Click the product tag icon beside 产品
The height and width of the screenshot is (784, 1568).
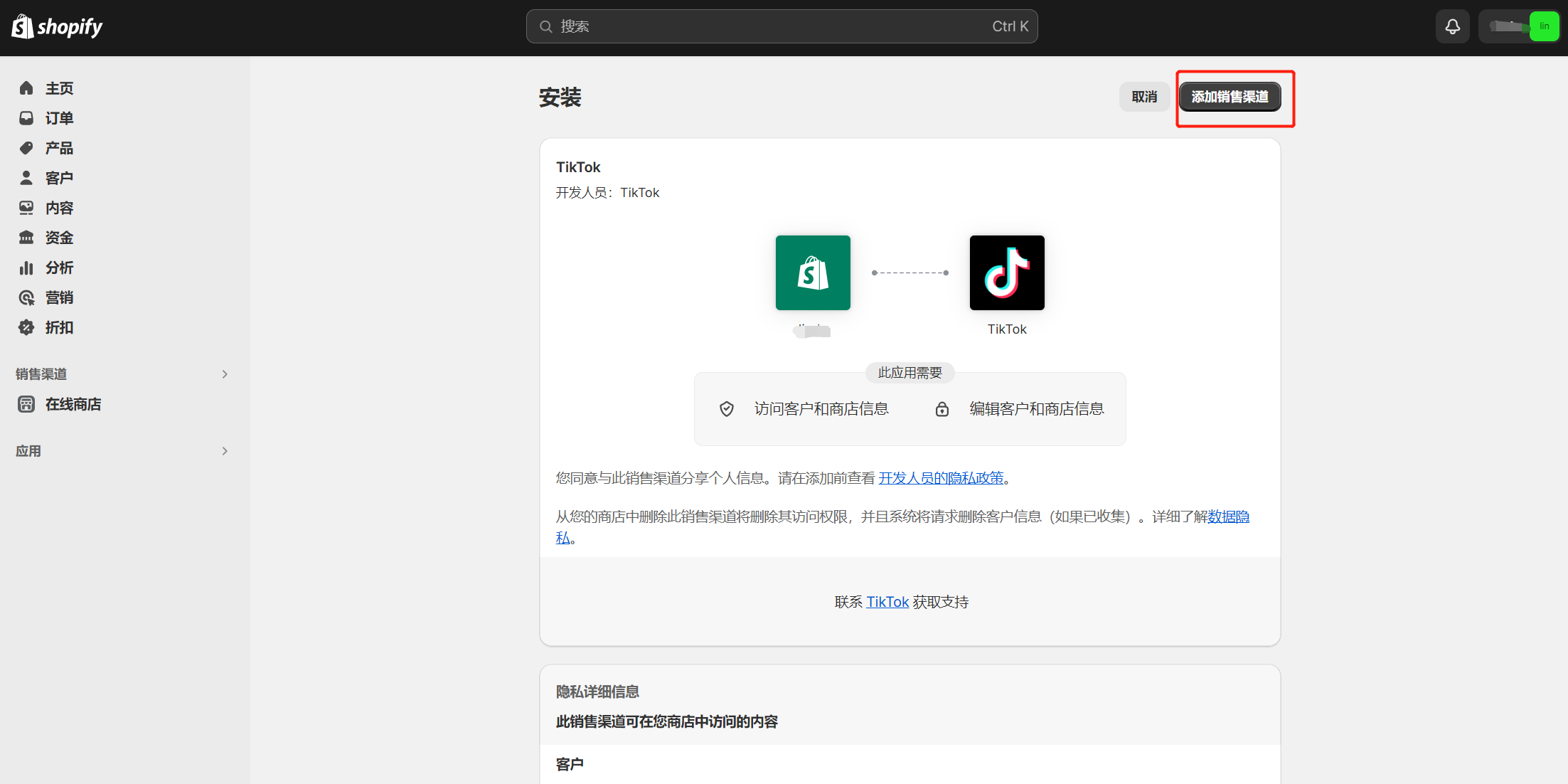pos(26,148)
